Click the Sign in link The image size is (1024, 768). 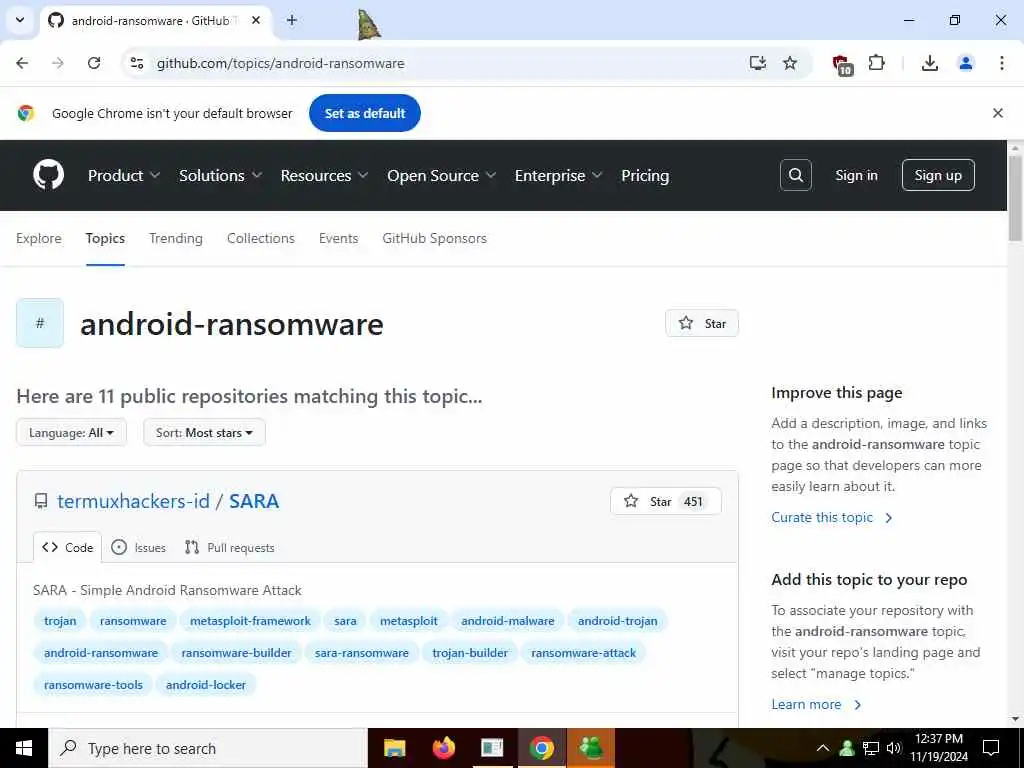(x=856, y=175)
